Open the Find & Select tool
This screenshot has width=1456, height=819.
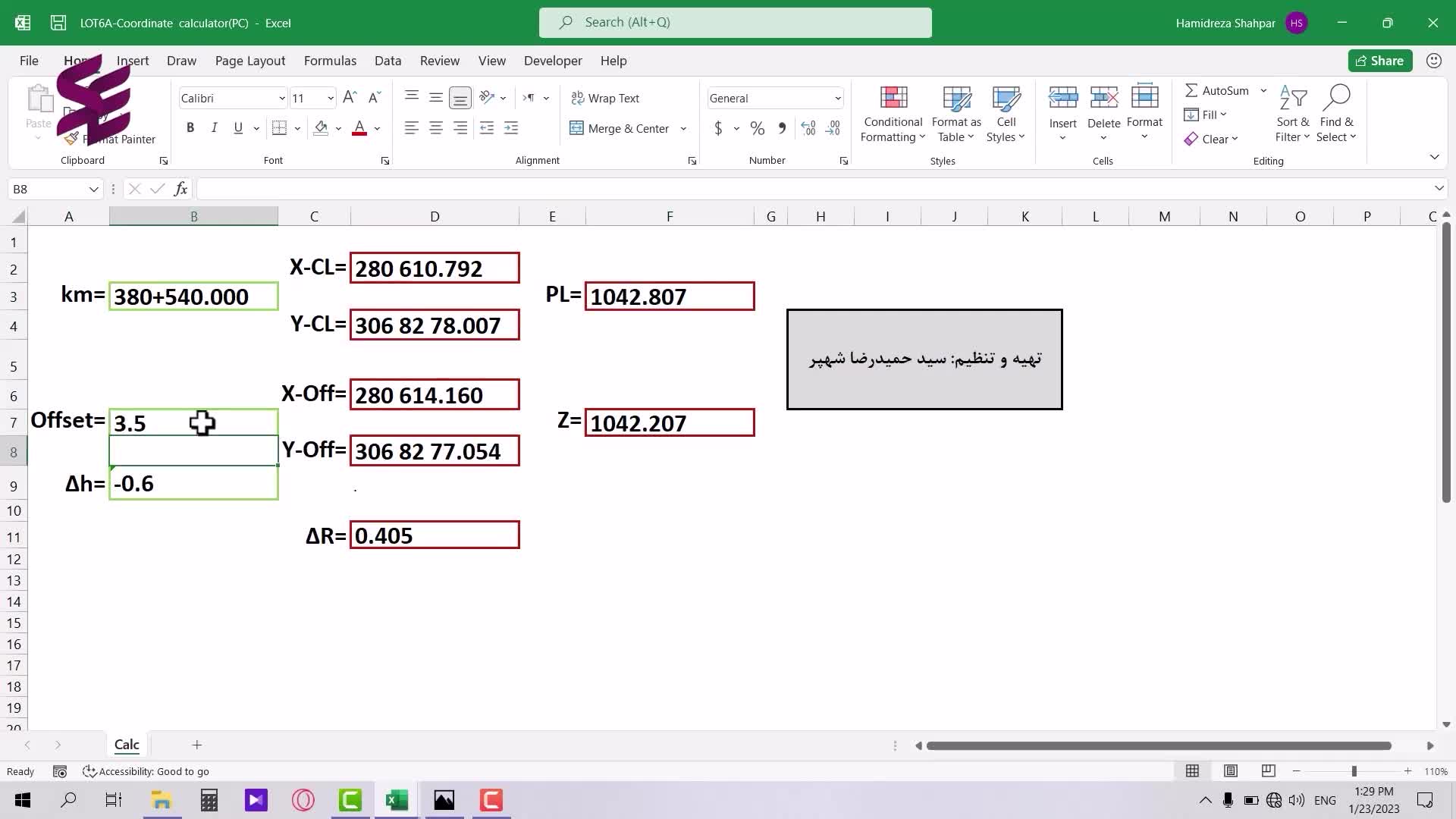[x=1335, y=114]
